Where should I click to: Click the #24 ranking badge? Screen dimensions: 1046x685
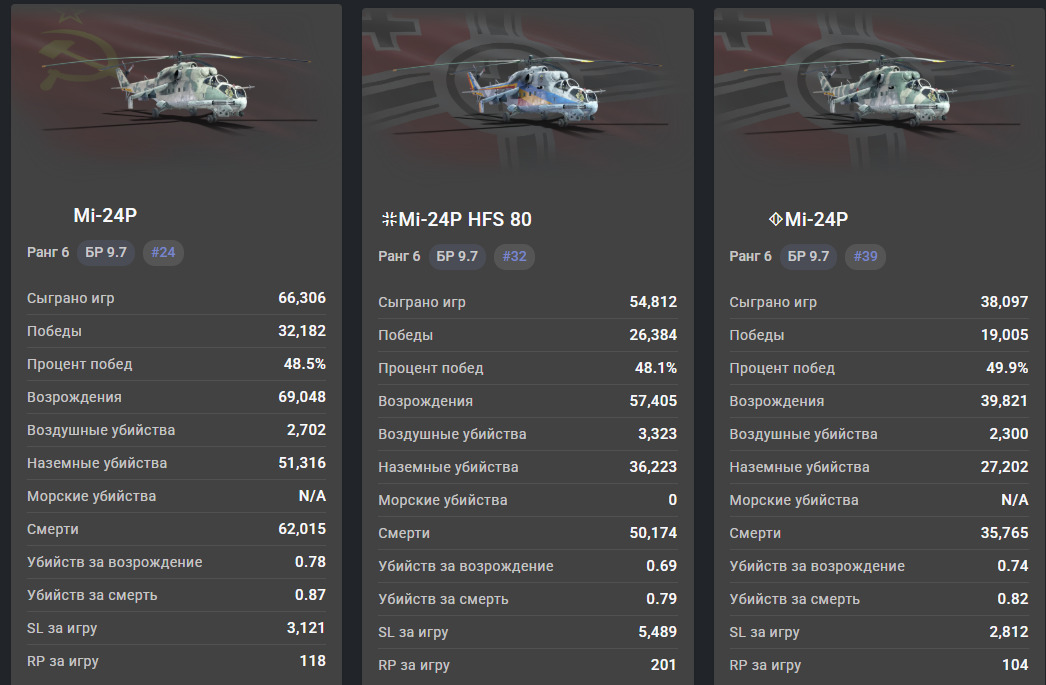coord(163,252)
